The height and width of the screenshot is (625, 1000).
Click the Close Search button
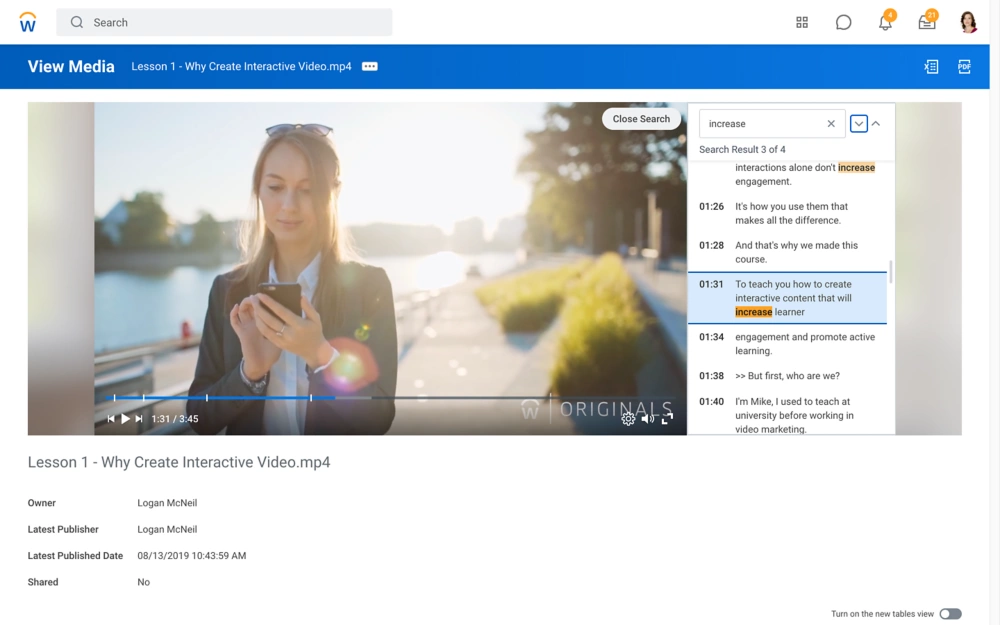click(641, 119)
